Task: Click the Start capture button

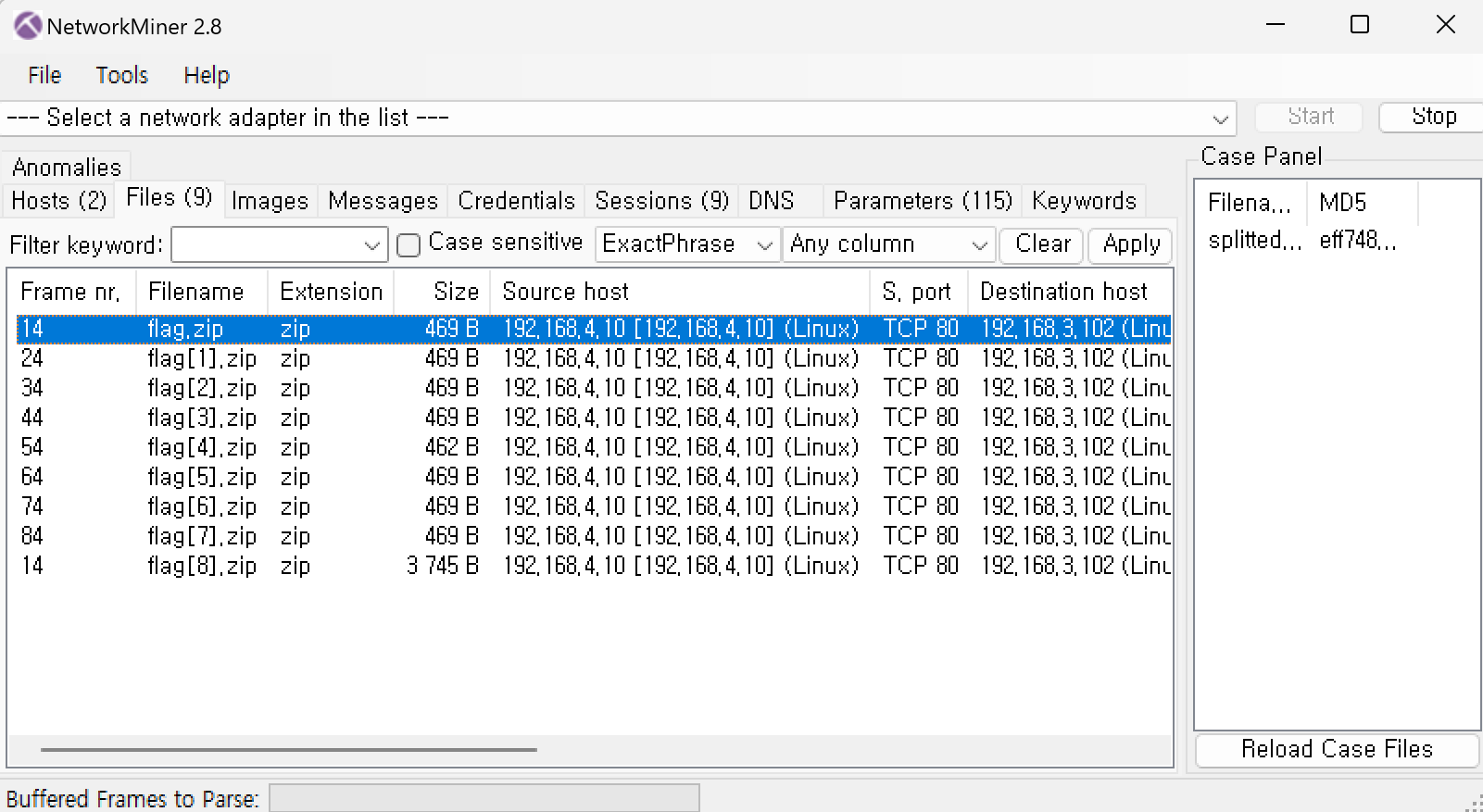Action: (x=1310, y=117)
